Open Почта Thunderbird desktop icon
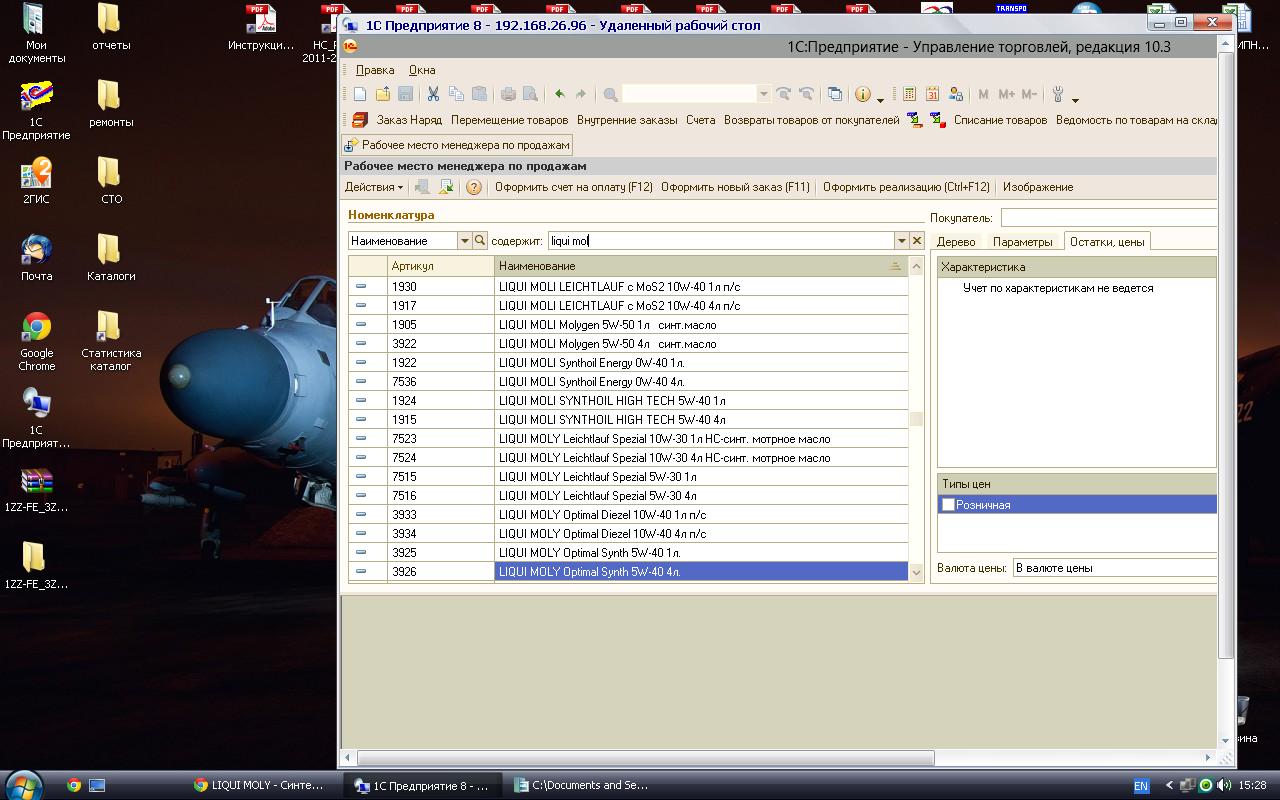1280x800 pixels. (37, 258)
